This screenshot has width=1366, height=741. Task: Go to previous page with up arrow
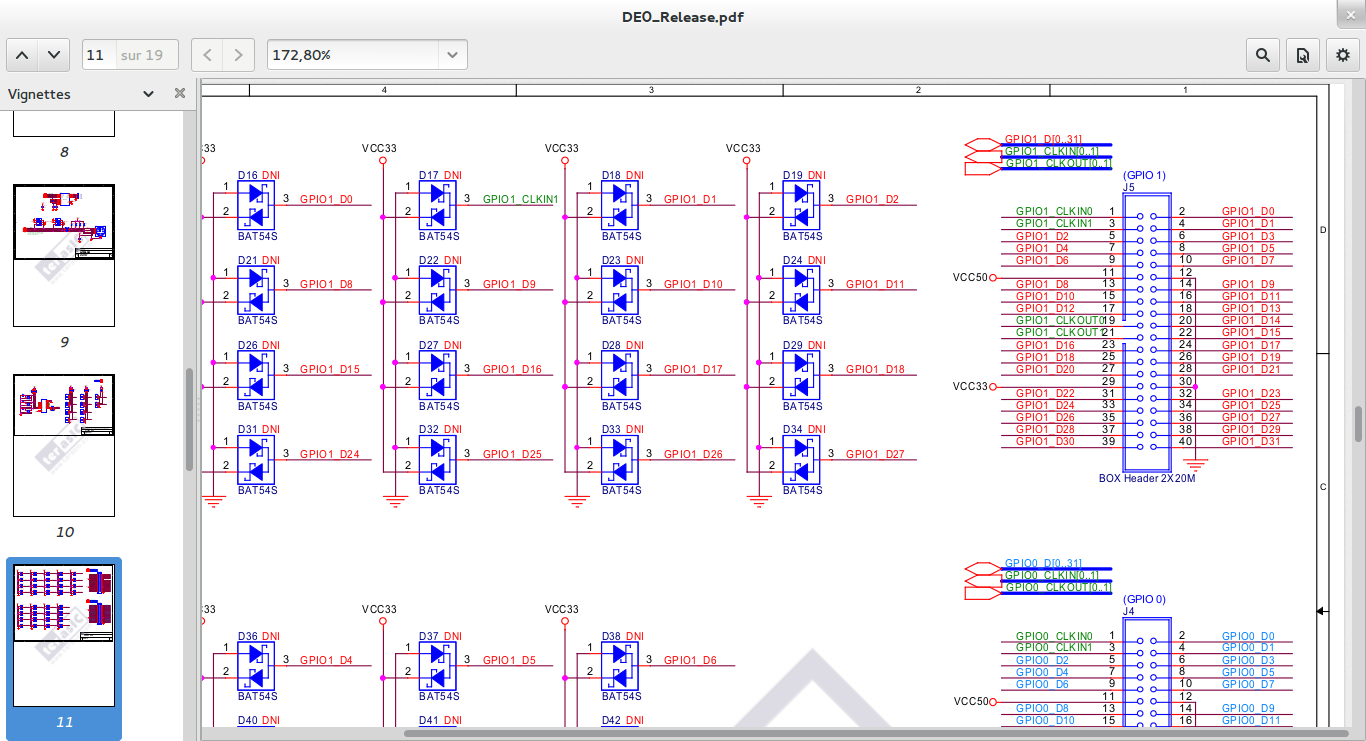(x=23, y=55)
